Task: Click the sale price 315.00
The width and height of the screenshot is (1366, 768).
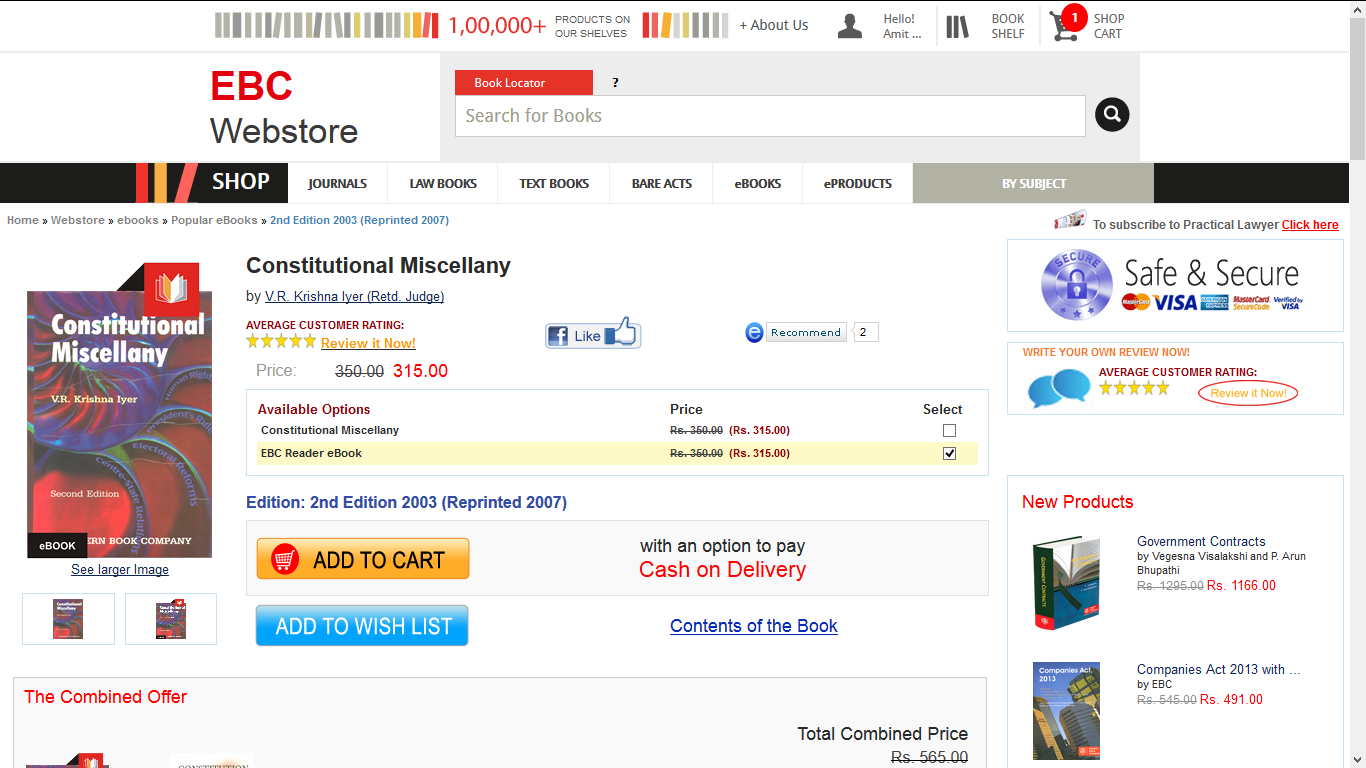Action: click(420, 371)
